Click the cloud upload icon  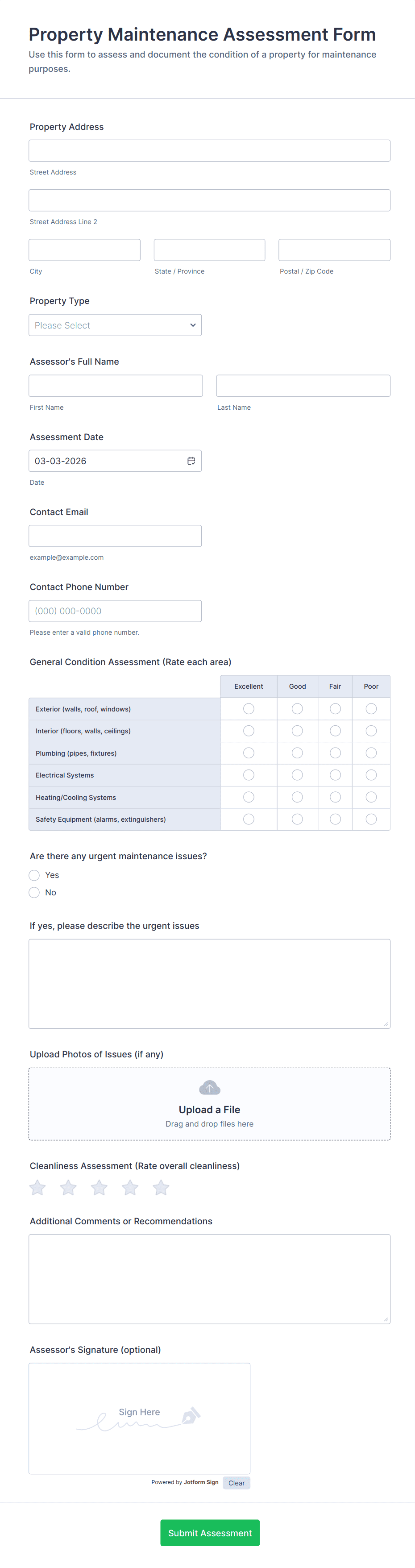coord(209,1087)
